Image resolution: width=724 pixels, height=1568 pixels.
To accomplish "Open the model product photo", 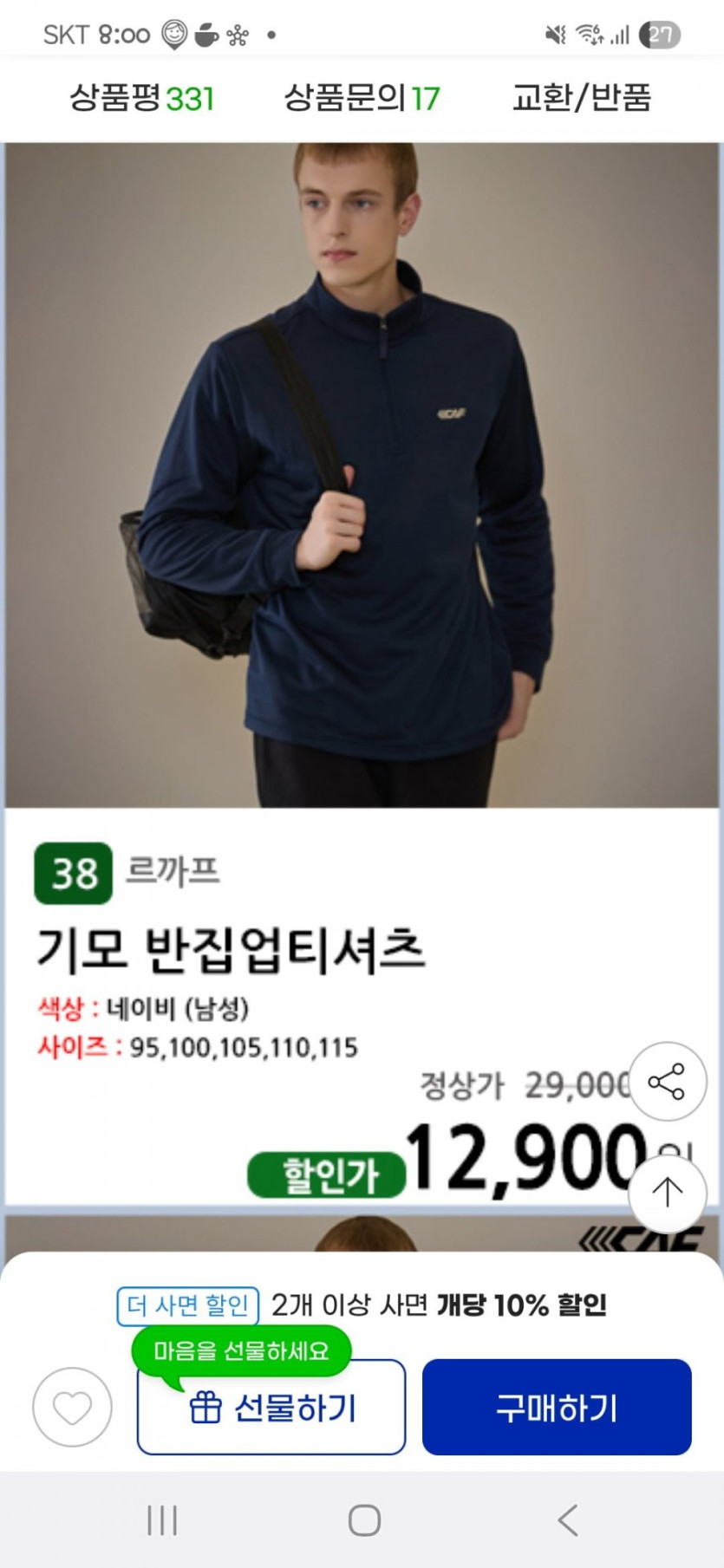I will click(x=362, y=475).
